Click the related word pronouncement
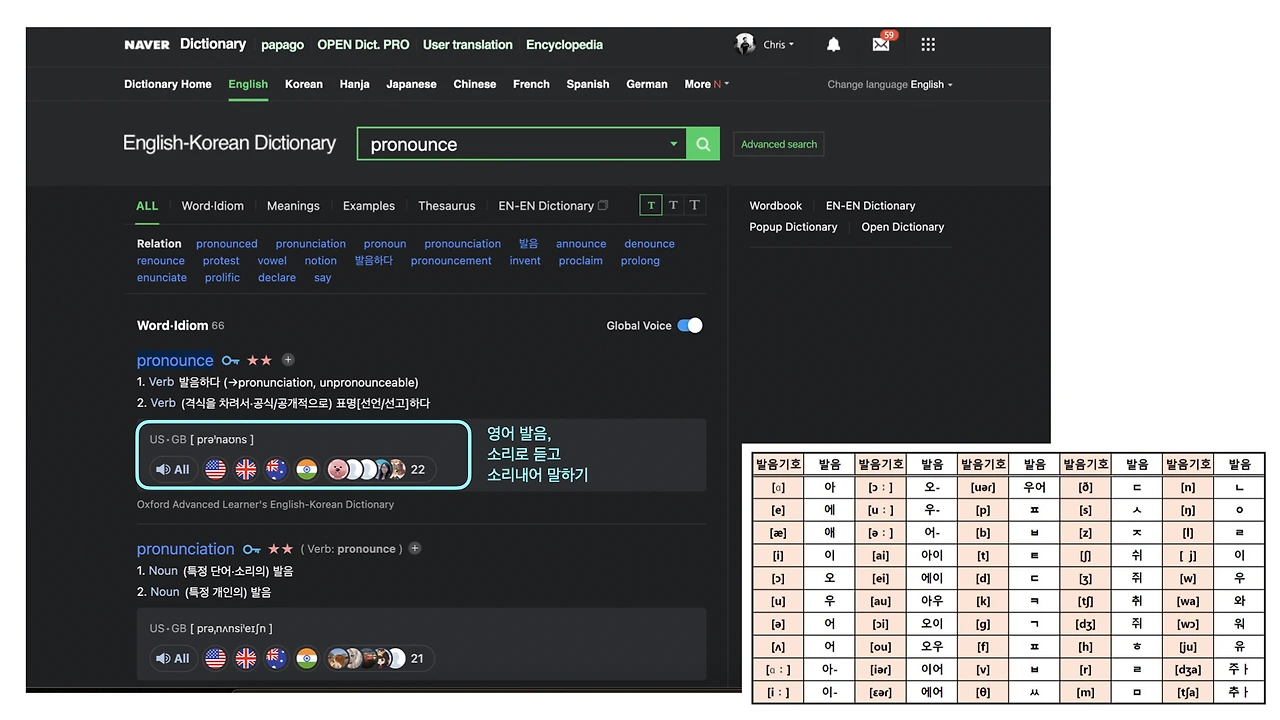This screenshot has height=720, width=1280. 451,261
